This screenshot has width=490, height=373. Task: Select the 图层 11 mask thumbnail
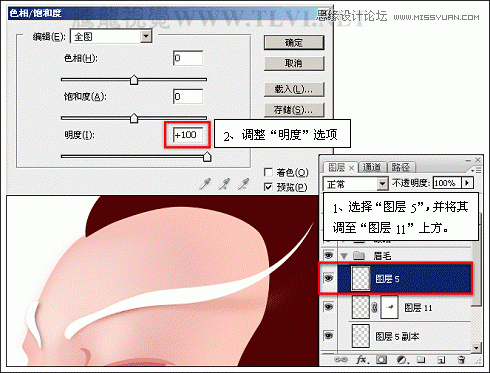coord(389,307)
